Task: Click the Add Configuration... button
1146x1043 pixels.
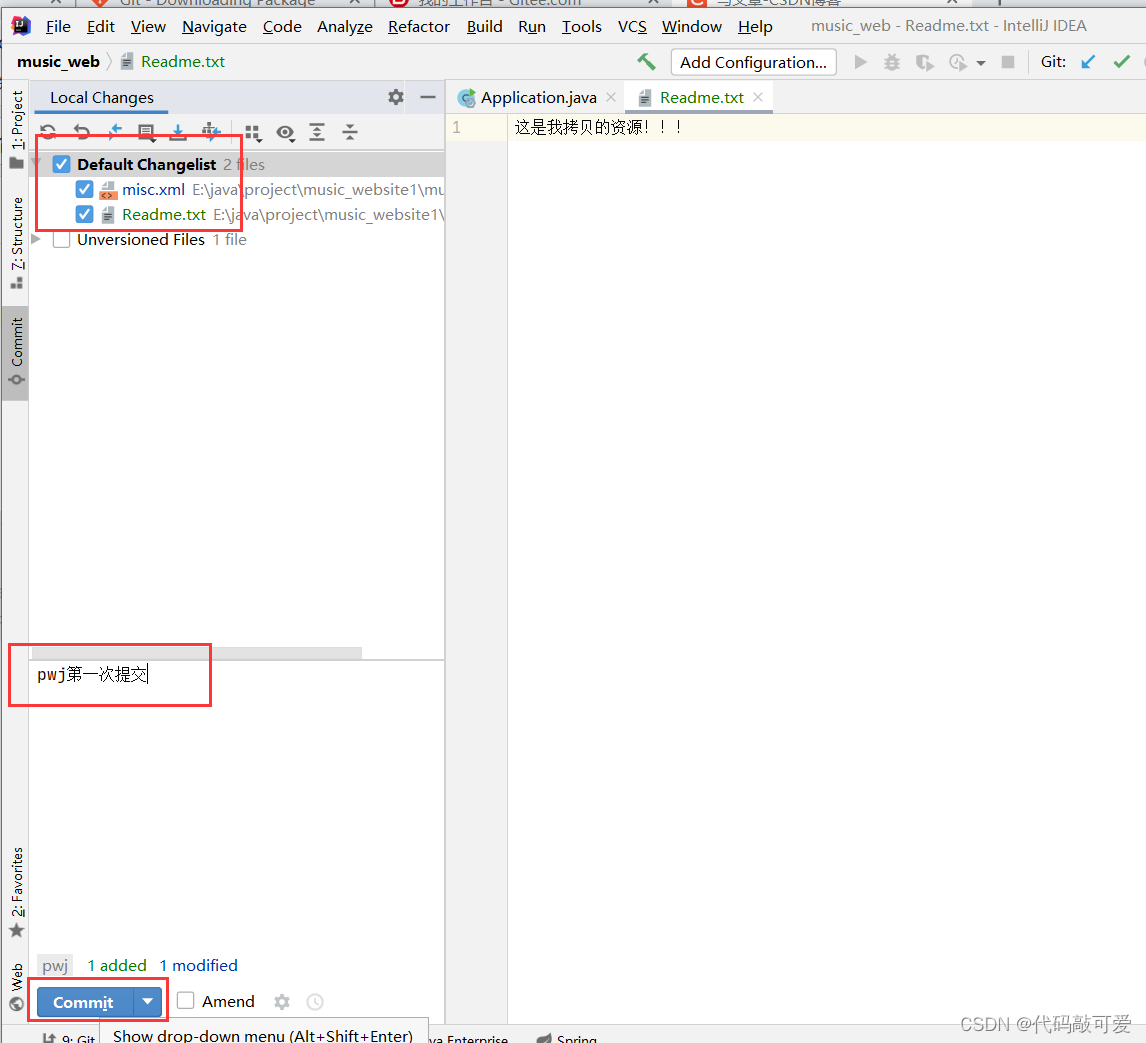Action: click(x=754, y=63)
